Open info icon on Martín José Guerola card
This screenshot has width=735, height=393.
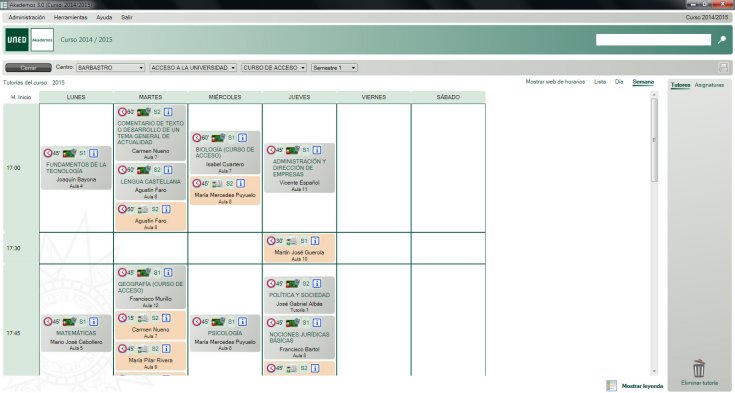[315, 241]
